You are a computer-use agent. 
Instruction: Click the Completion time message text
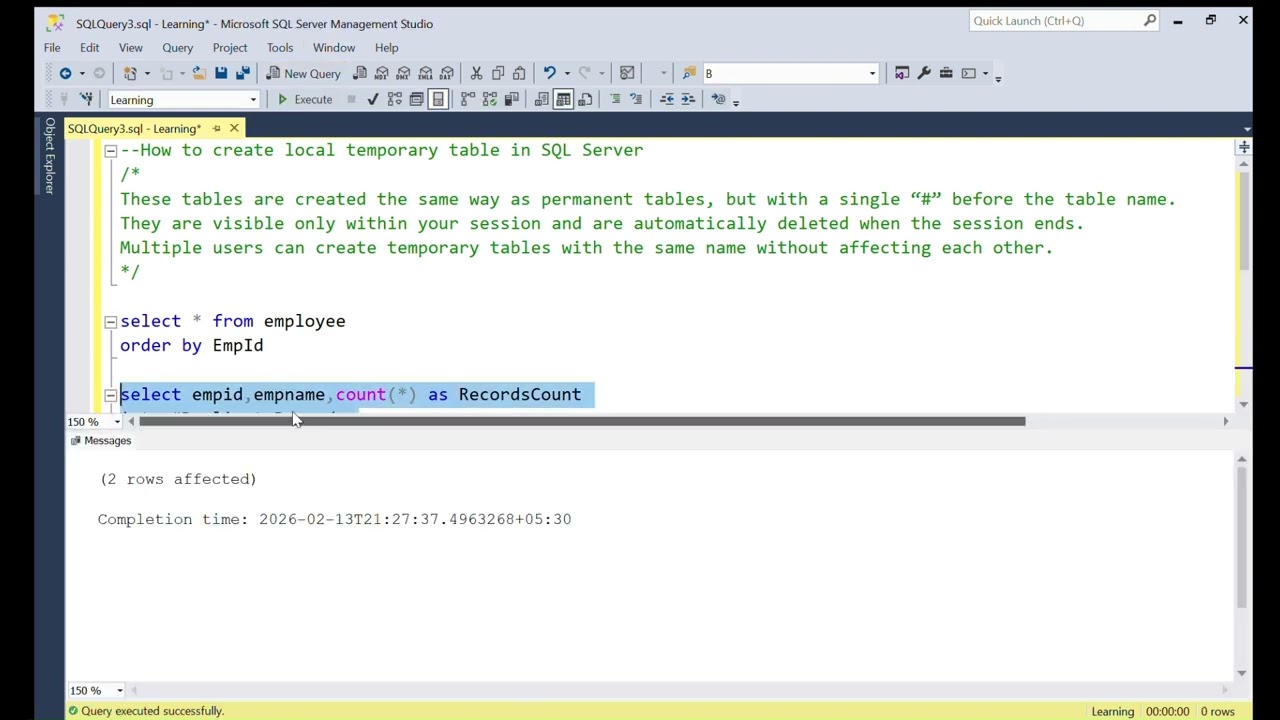[x=334, y=520]
